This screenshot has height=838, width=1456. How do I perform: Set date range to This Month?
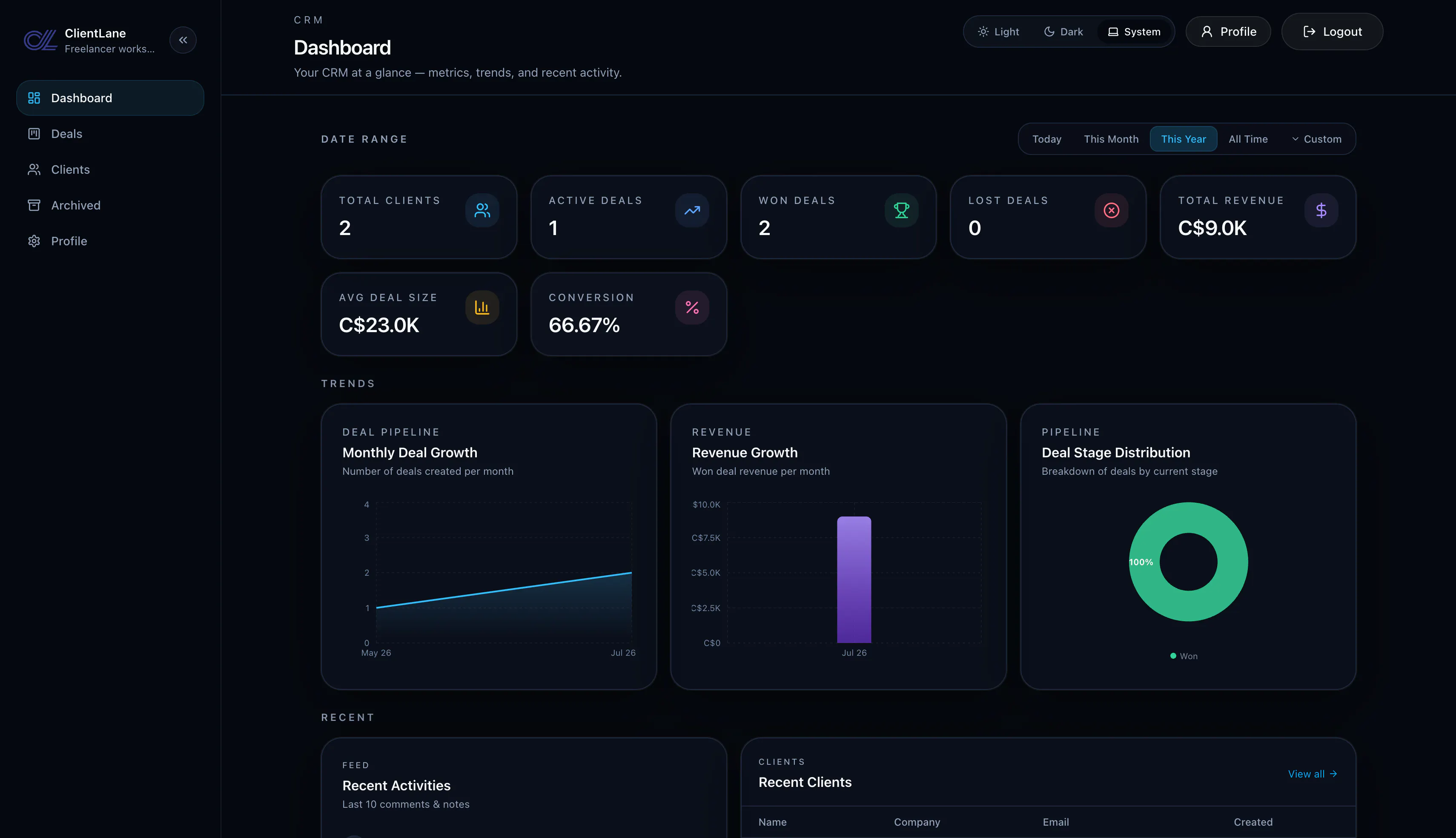(1111, 139)
